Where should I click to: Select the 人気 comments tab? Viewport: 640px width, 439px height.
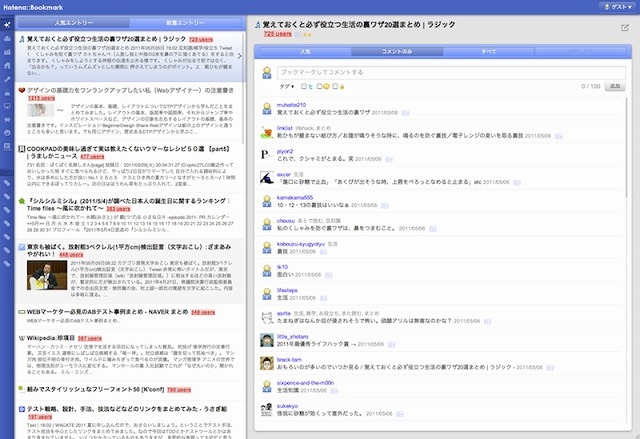305,52
